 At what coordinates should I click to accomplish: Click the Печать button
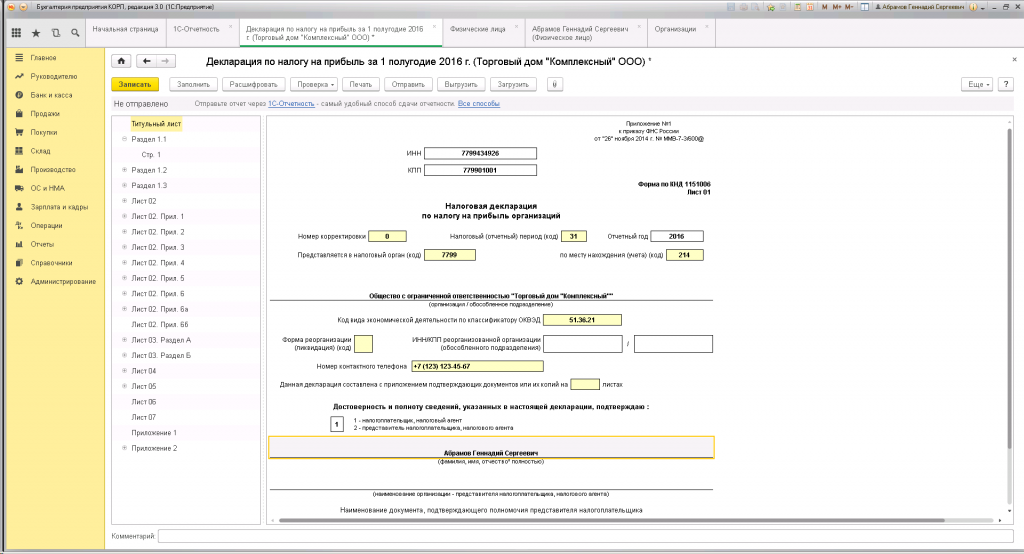[x=360, y=84]
